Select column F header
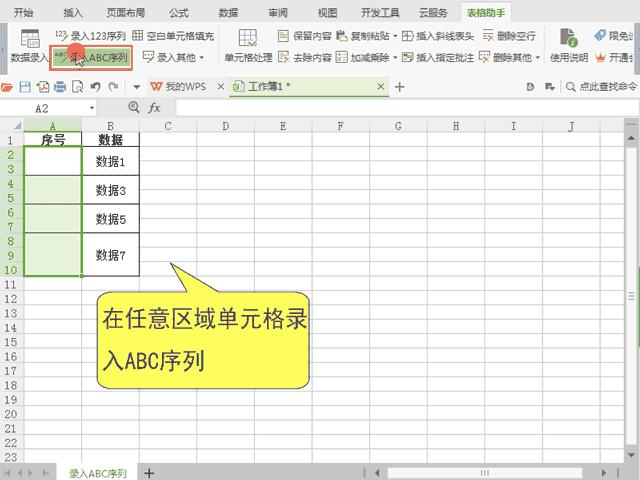 point(340,126)
